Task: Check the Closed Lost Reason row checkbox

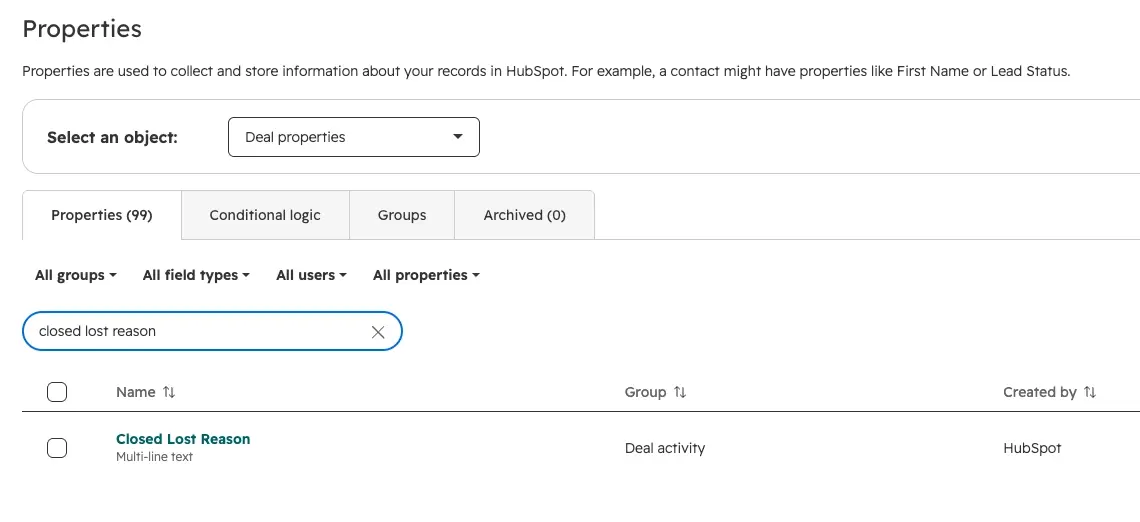Action: click(57, 448)
